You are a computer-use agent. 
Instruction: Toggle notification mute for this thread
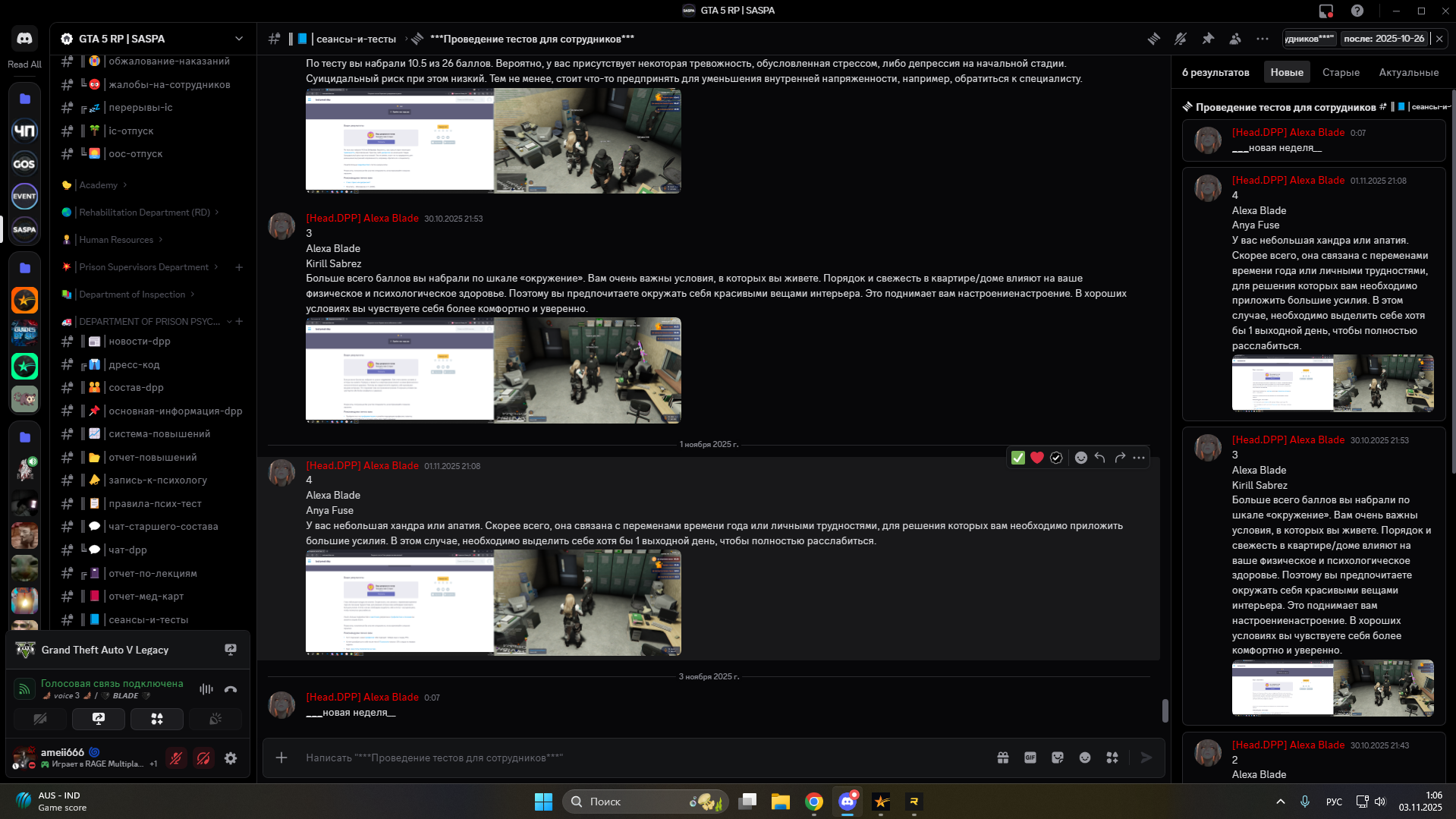click(1181, 39)
